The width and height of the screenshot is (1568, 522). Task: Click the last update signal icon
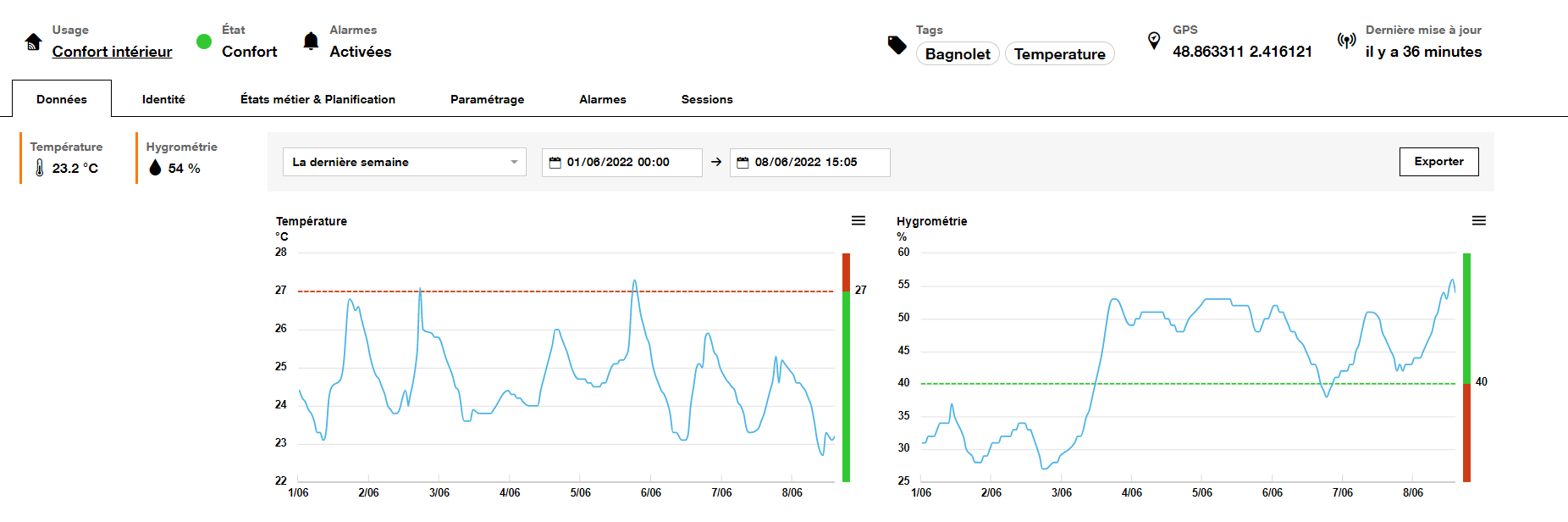[x=1346, y=41]
